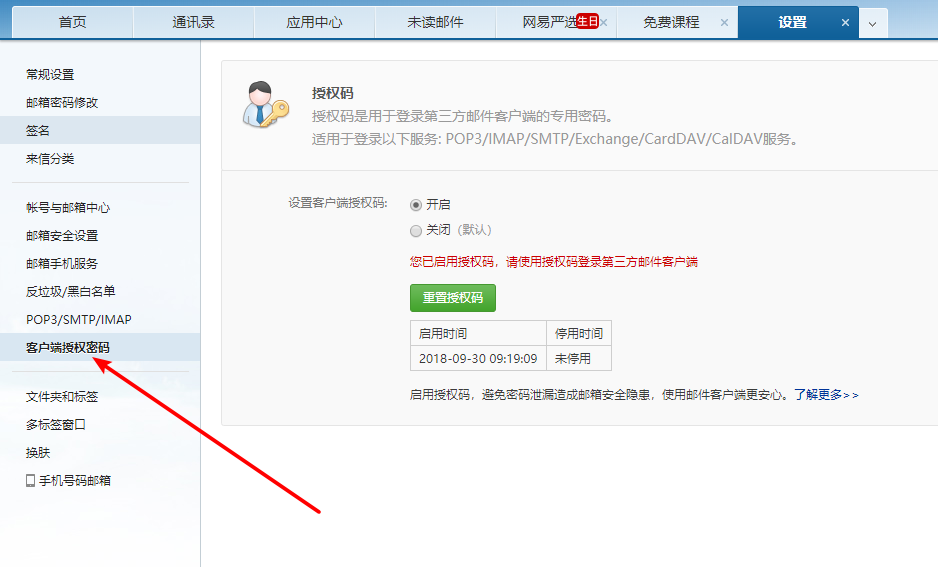Select the 开启 radio button
The image size is (938, 567).
pos(416,204)
